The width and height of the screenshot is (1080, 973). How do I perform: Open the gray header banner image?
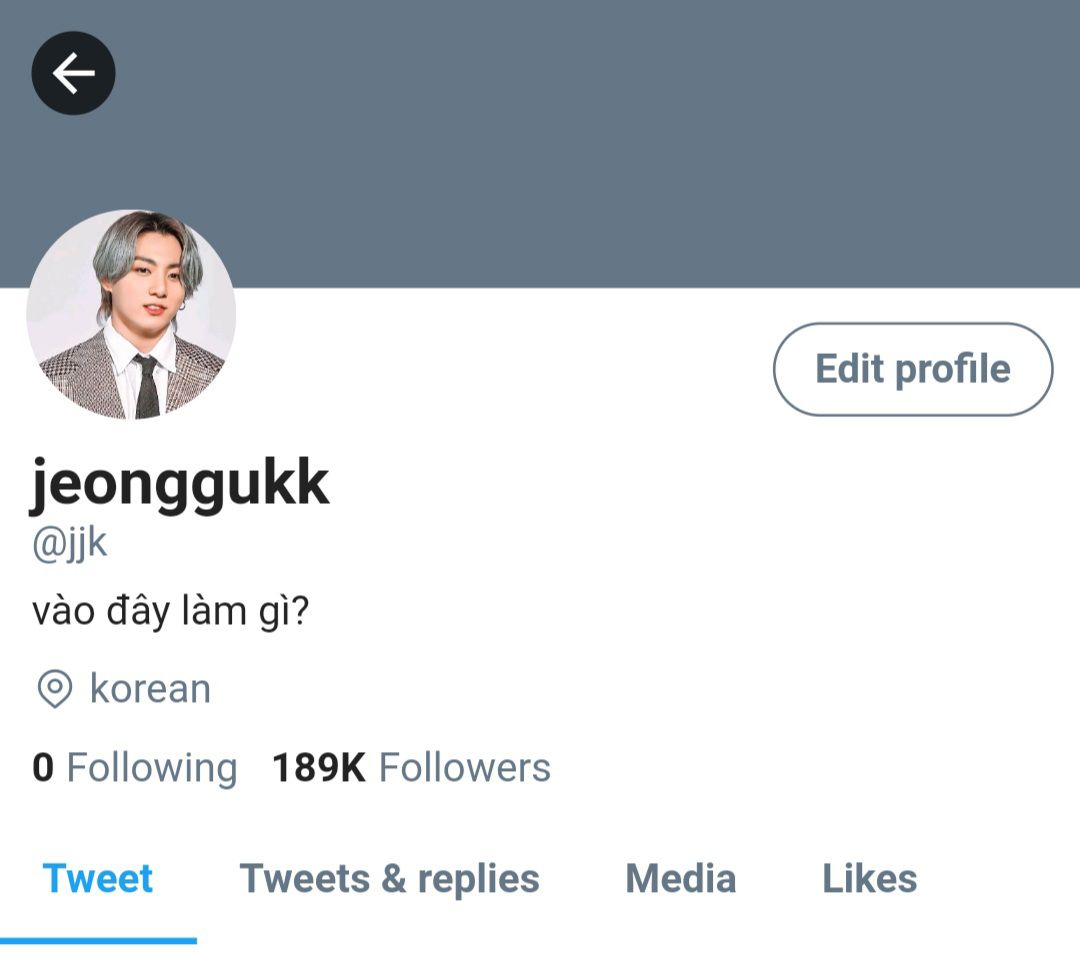(x=540, y=143)
